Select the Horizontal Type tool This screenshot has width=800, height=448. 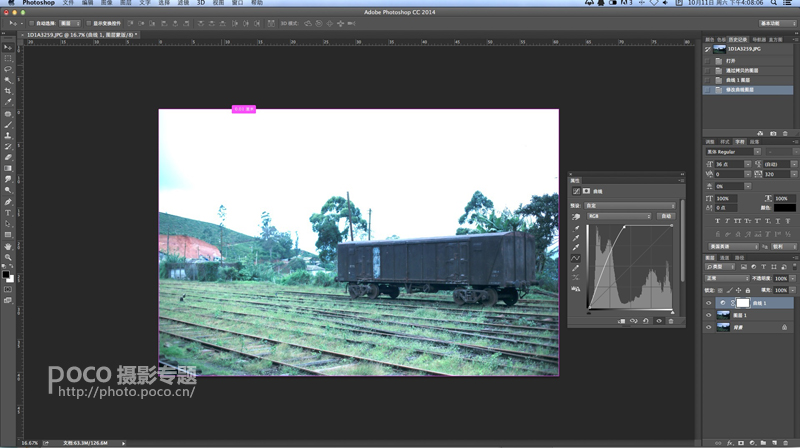(x=8, y=213)
